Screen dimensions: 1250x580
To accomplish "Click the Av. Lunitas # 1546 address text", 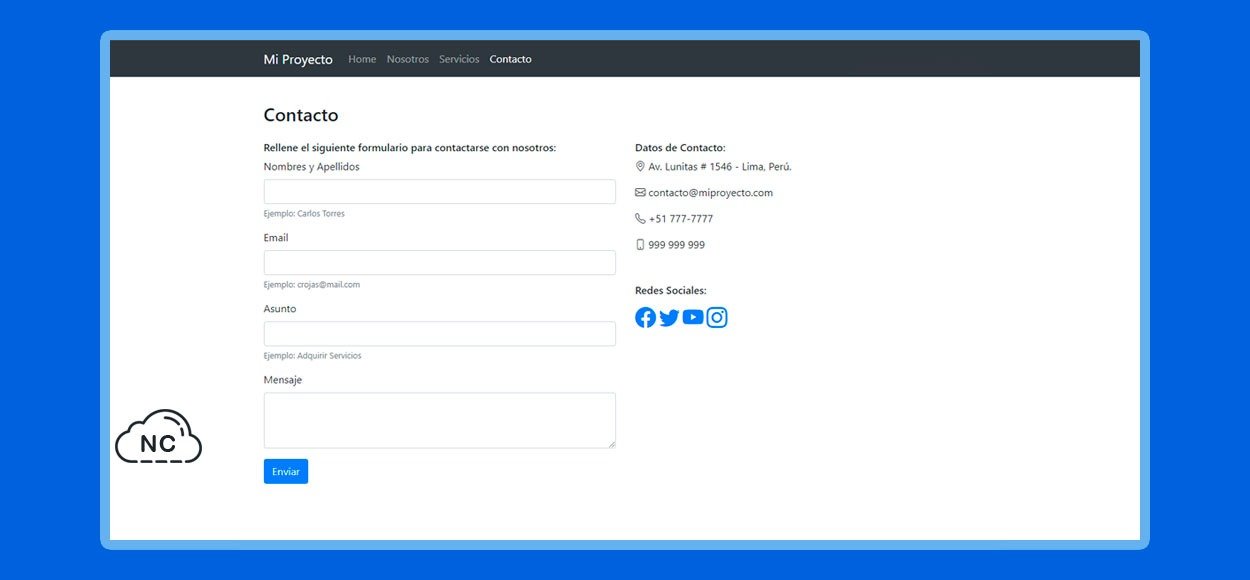I will coord(720,167).
